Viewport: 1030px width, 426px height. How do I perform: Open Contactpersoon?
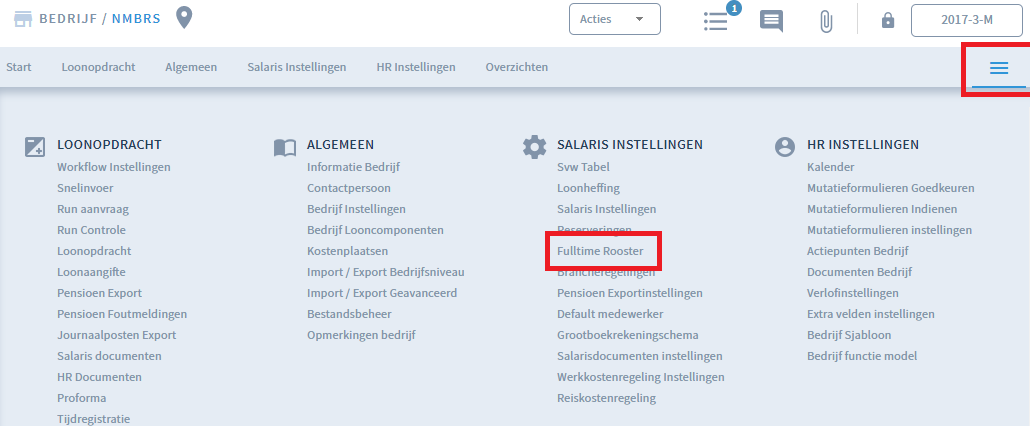pos(349,188)
